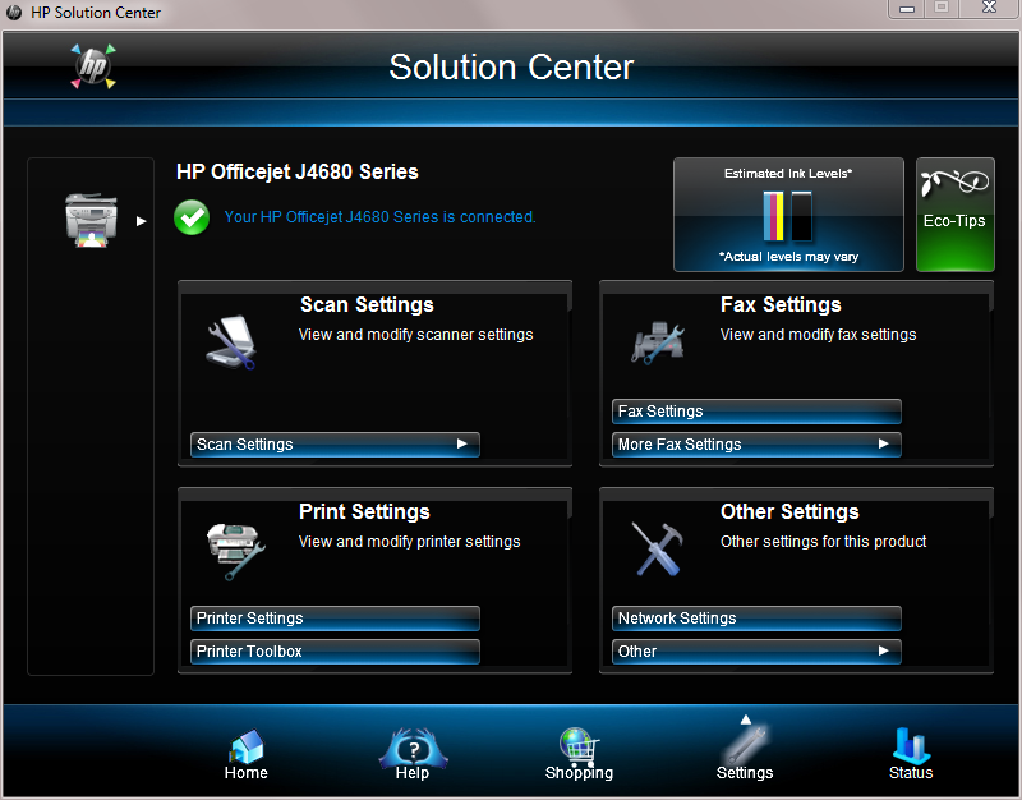
Task: Expand the Other settings dropdown
Action: (757, 651)
